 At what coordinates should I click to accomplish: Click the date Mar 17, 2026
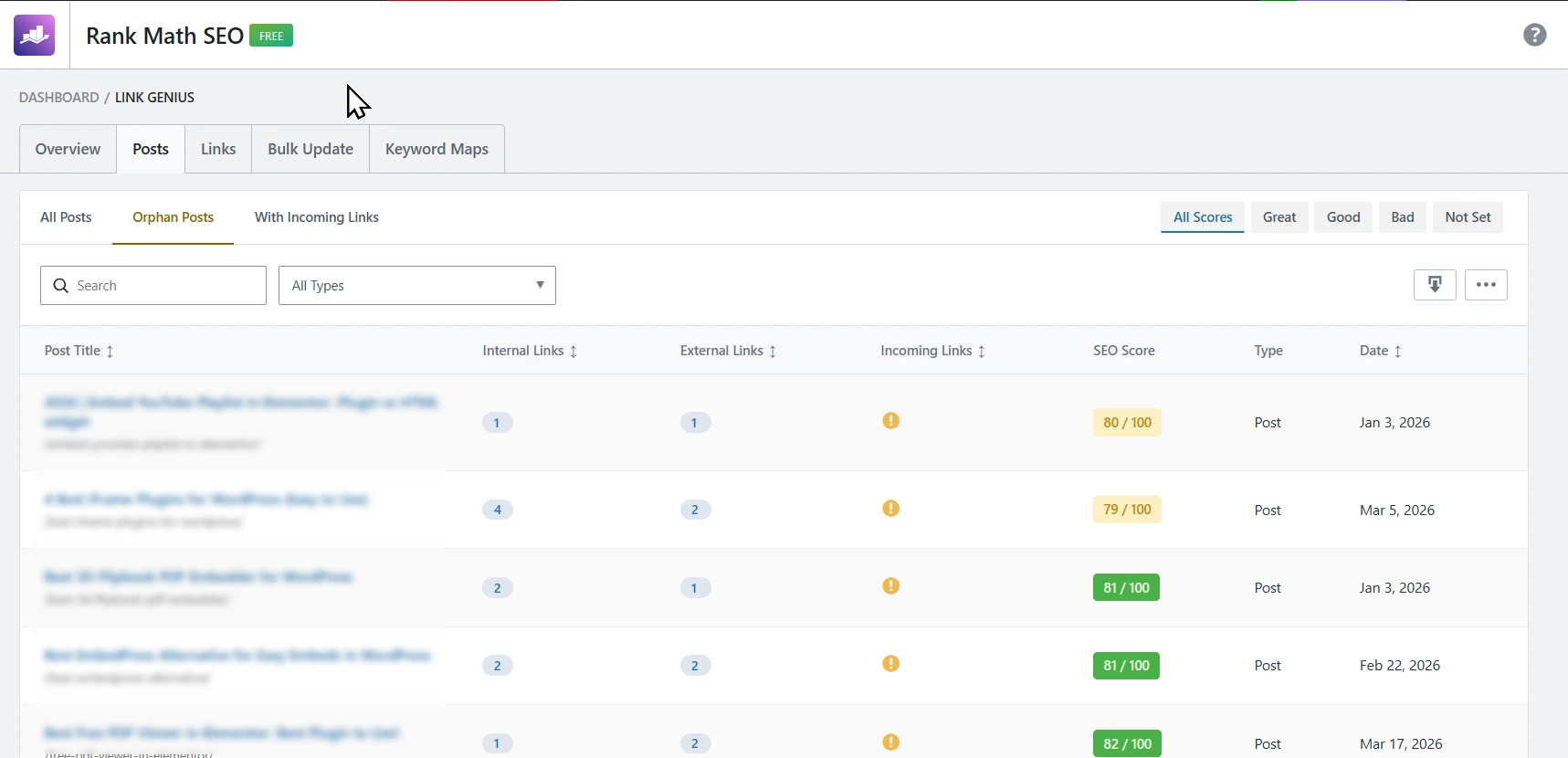click(x=1401, y=743)
